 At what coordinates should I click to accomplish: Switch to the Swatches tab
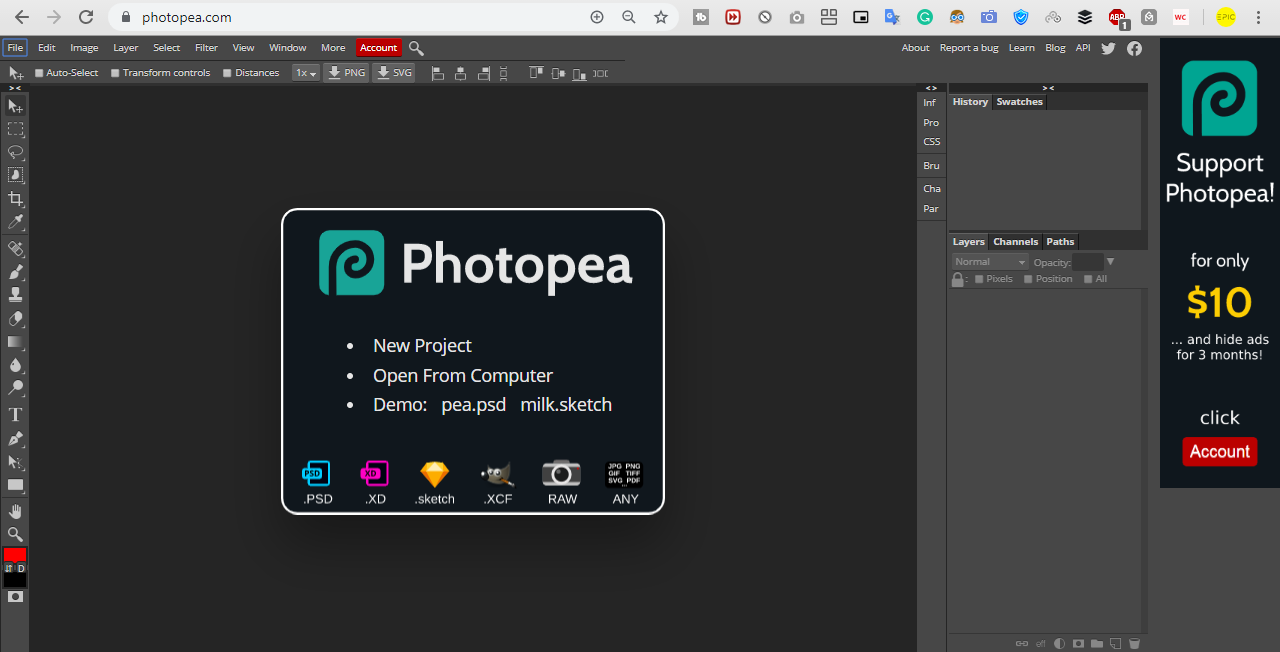1019,102
